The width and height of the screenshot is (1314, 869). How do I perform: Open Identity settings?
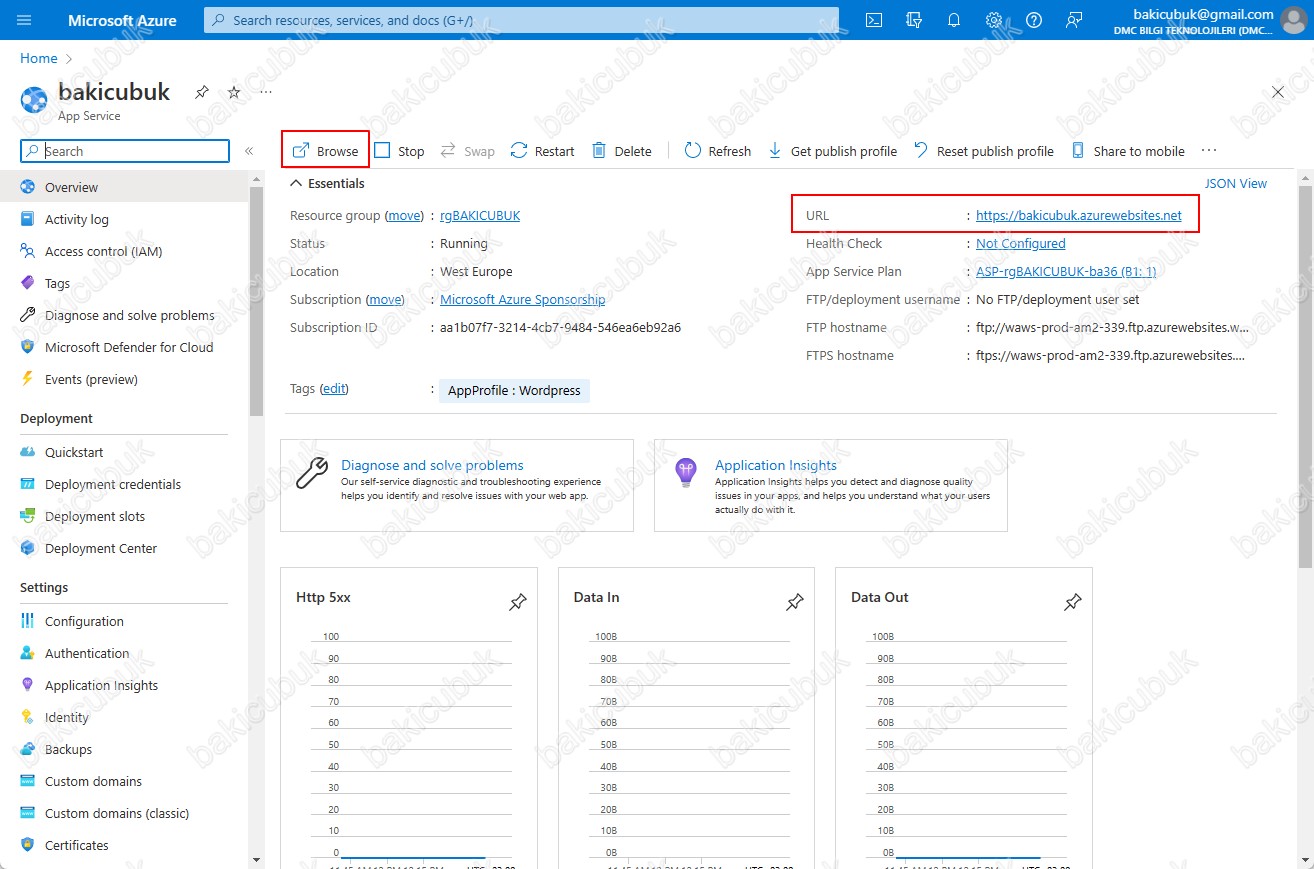[x=124, y=717]
